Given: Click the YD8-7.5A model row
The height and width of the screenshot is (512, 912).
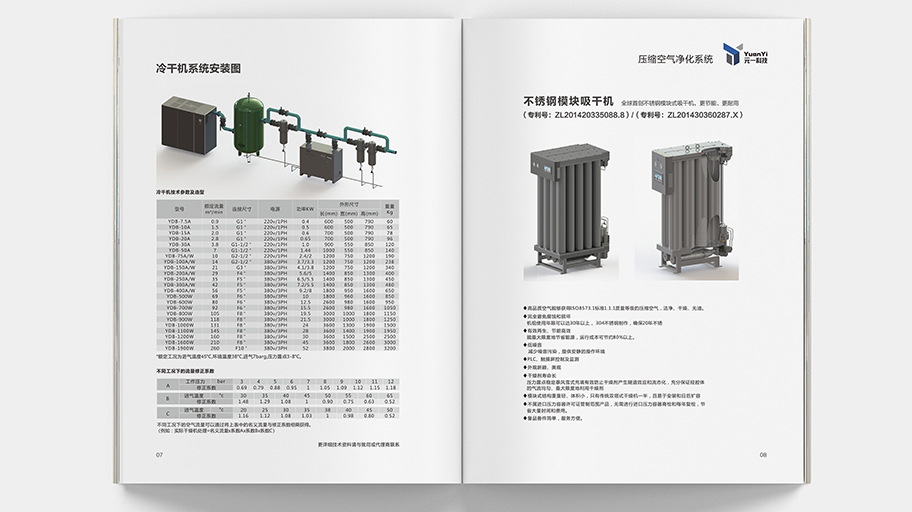Looking at the screenshot, I should click(277, 222).
